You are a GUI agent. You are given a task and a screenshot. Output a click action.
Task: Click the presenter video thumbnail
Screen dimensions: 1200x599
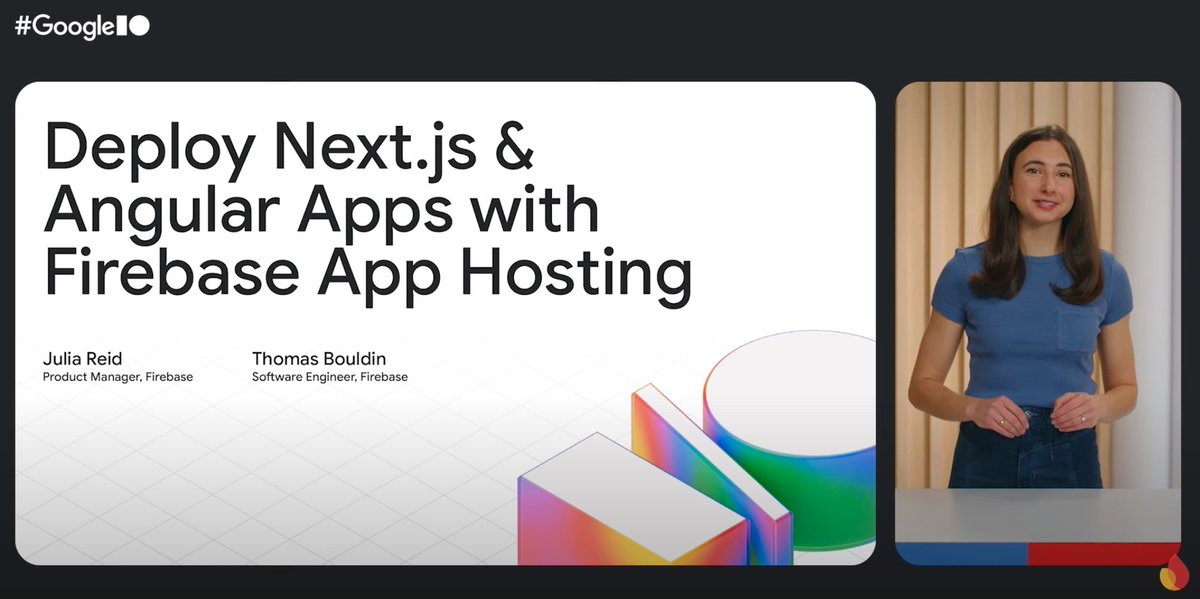[1038, 323]
